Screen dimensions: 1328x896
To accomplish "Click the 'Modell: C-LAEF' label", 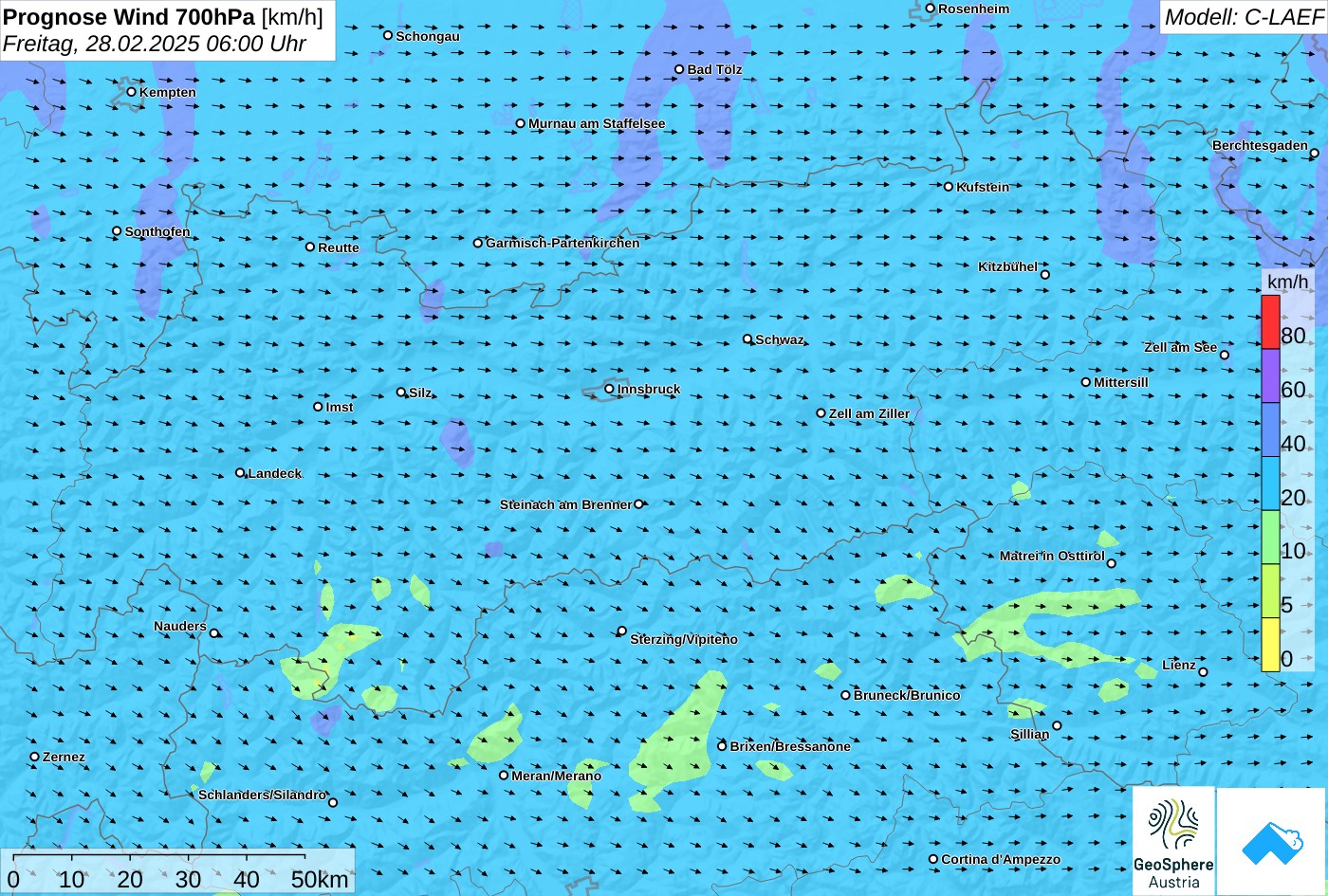I will tap(1243, 17).
